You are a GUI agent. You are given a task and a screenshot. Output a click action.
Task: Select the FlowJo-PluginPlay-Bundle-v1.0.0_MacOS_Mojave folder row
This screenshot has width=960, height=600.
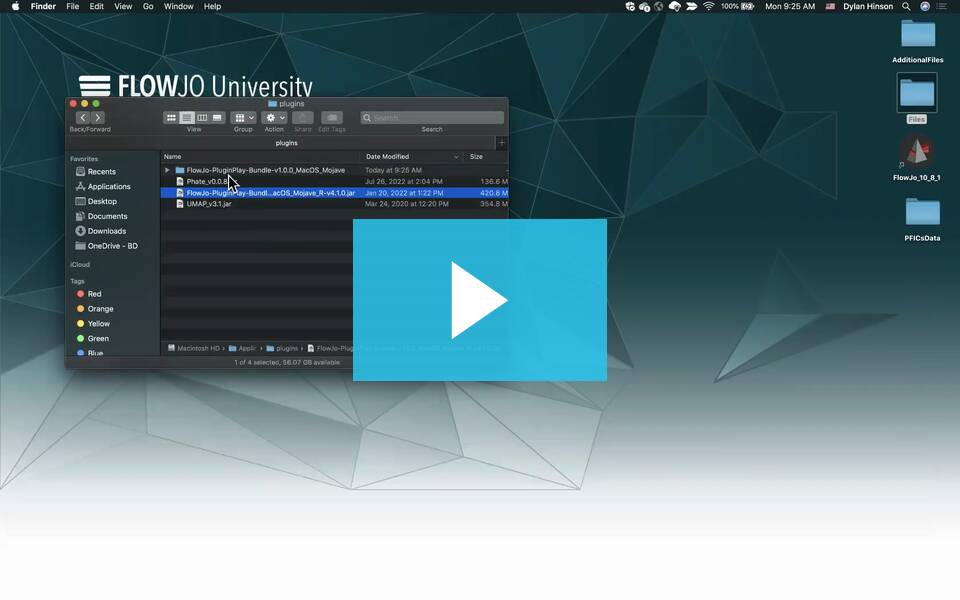pyautogui.click(x=334, y=170)
